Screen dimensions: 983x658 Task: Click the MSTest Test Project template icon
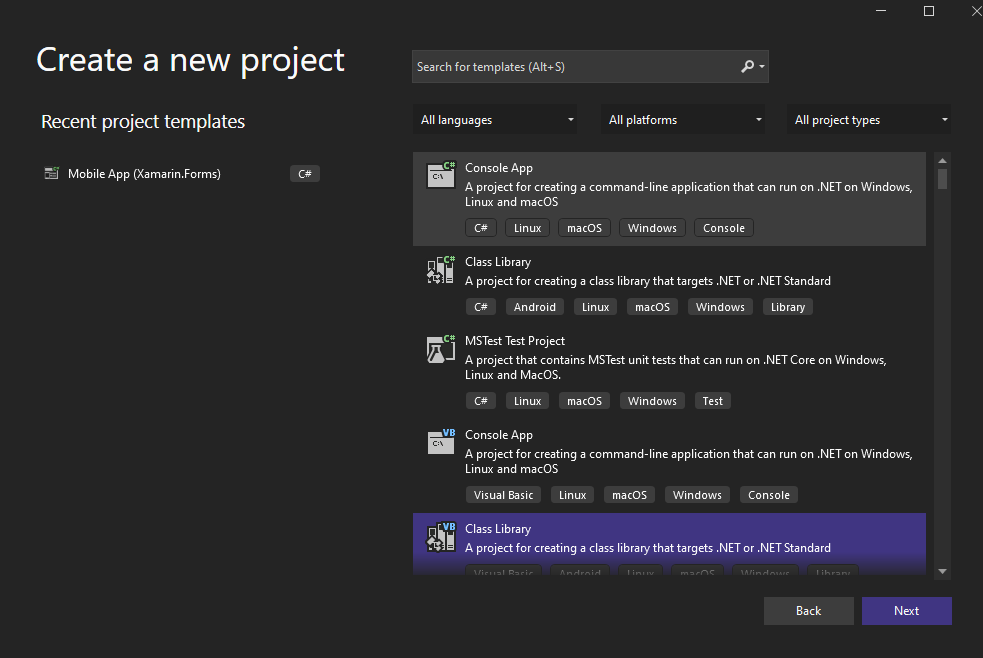[440, 348]
